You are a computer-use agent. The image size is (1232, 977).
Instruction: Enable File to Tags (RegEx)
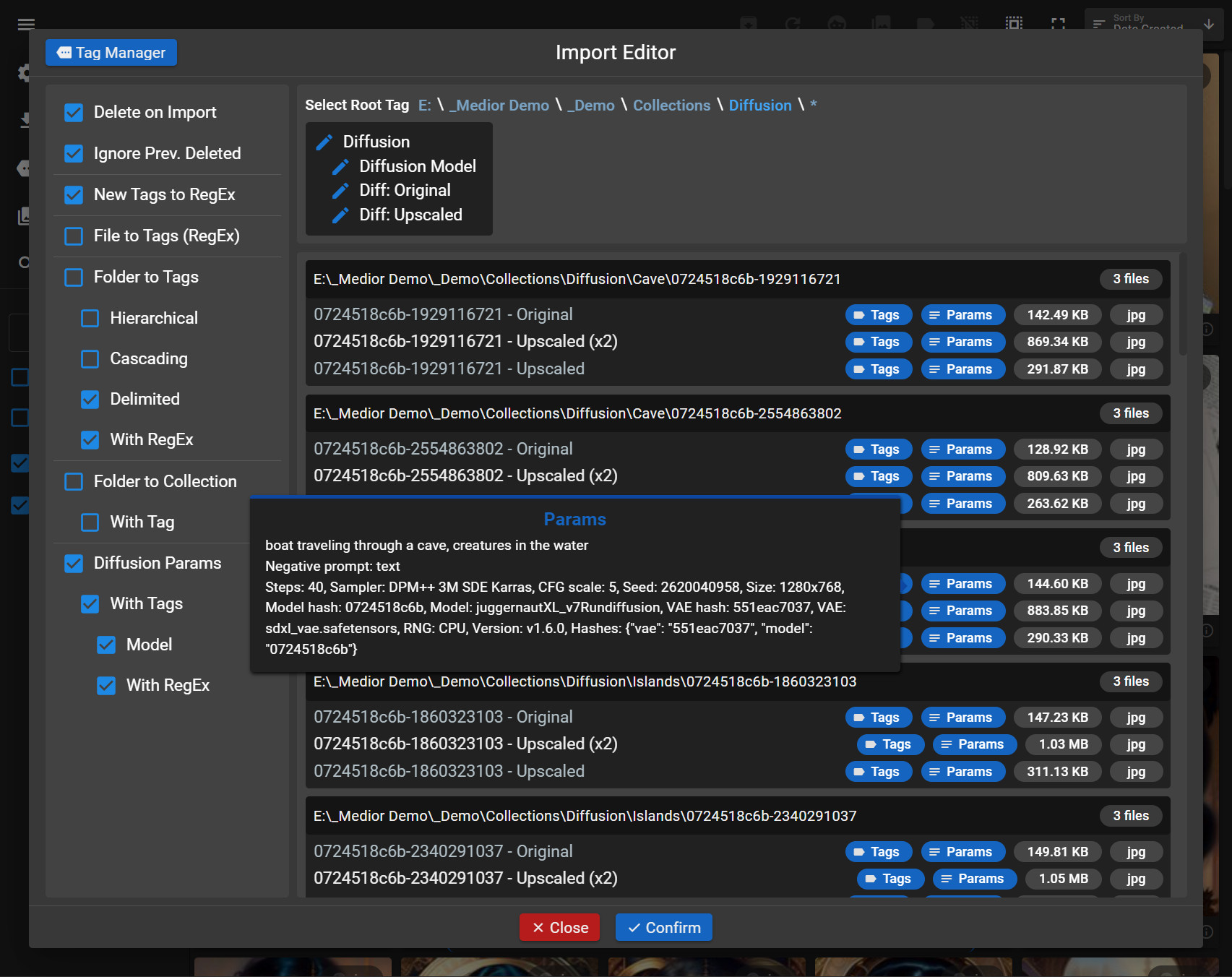[x=74, y=236]
